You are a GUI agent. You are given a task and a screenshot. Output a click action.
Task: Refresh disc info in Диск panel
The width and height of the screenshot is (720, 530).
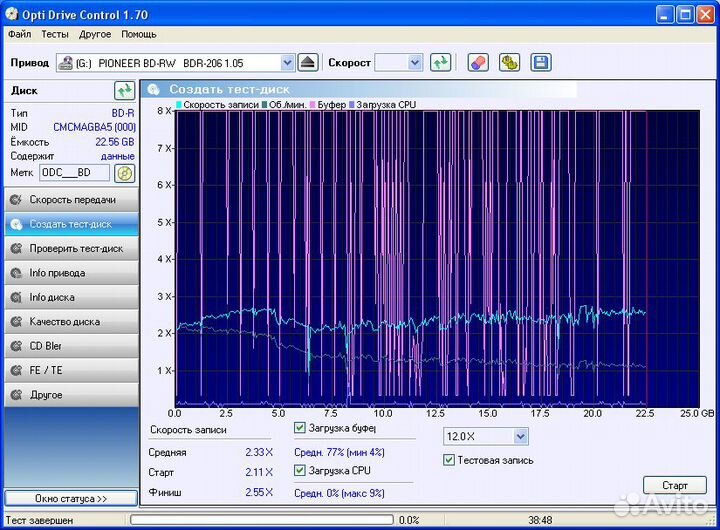tap(124, 90)
